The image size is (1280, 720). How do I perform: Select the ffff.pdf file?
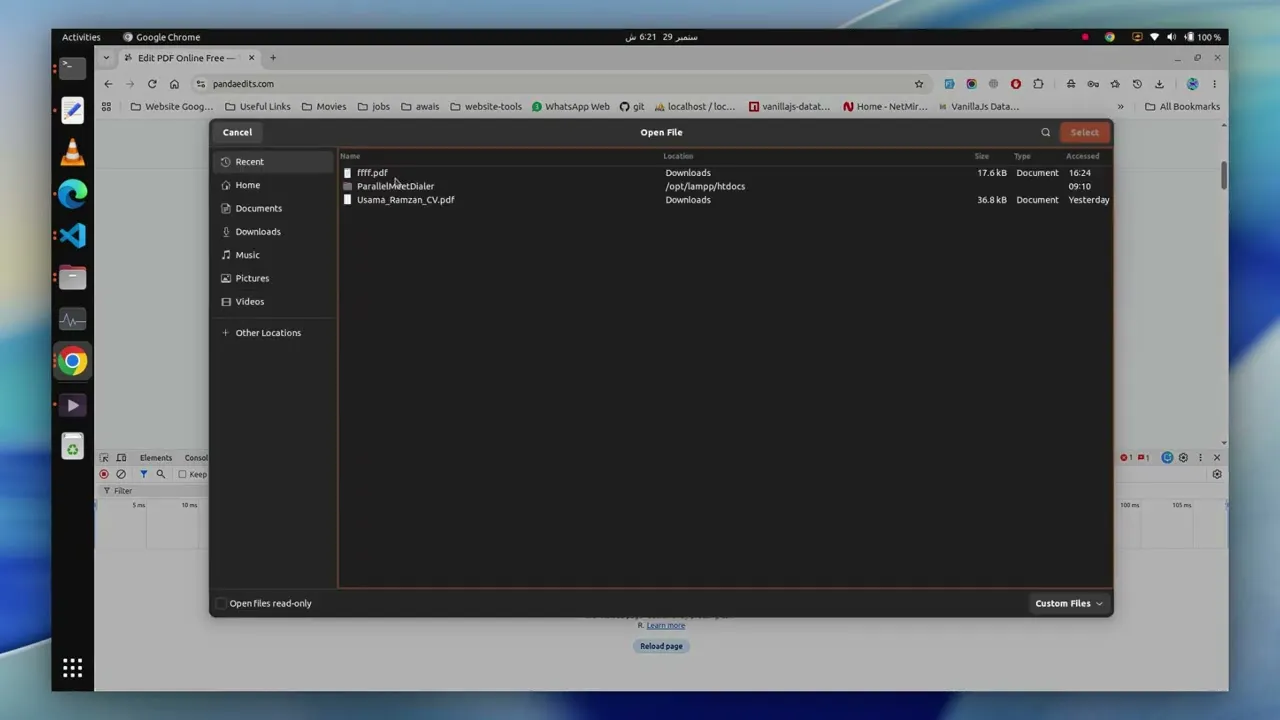(725, 173)
